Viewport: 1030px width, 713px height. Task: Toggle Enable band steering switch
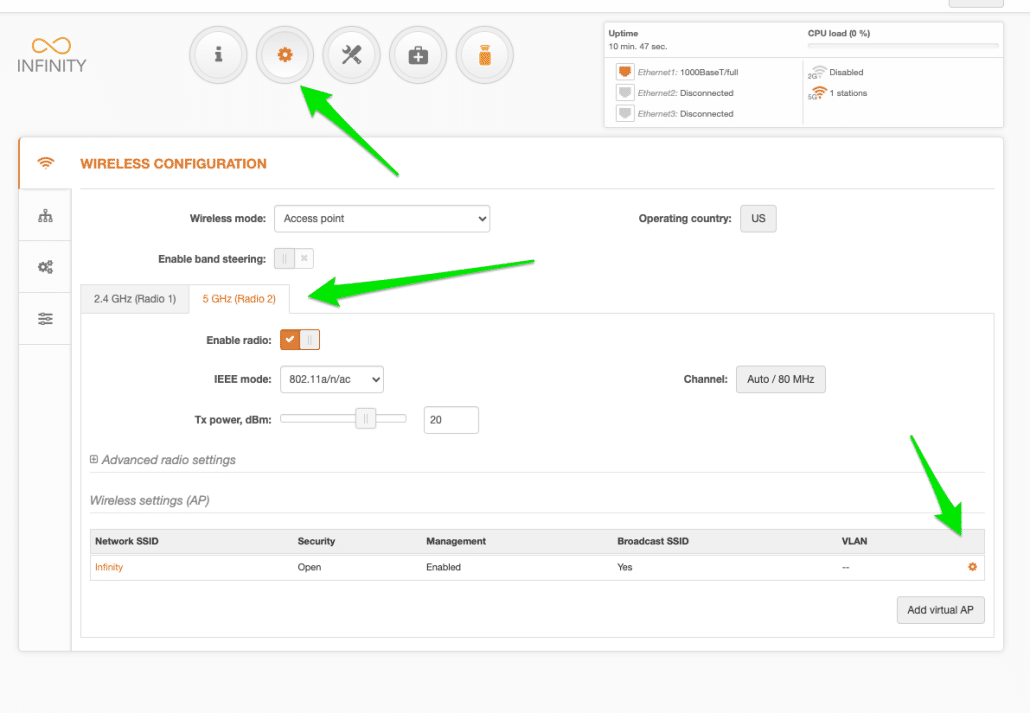(x=294, y=258)
